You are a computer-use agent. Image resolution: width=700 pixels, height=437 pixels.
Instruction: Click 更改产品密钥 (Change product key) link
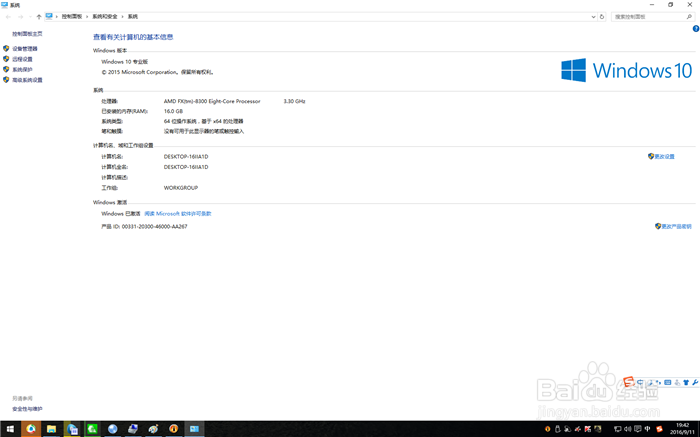coord(676,226)
